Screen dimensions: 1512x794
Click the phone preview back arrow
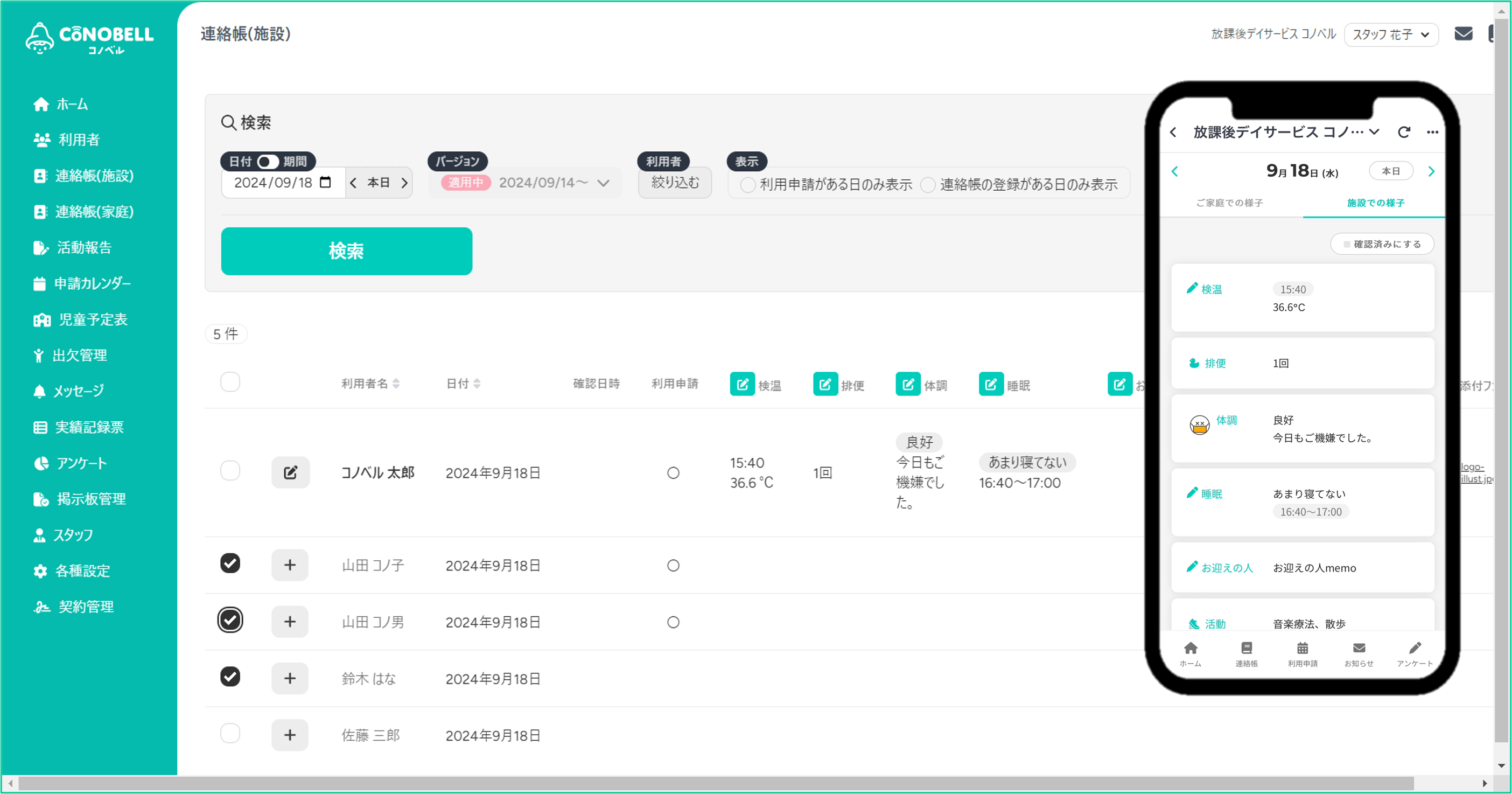[x=1173, y=132]
